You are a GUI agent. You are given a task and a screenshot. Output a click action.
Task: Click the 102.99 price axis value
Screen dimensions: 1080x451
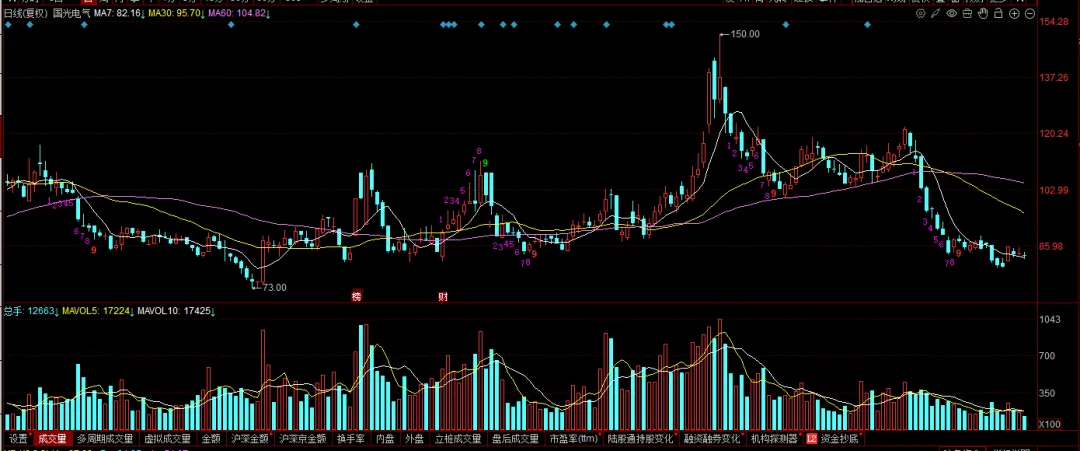[x=1054, y=190]
